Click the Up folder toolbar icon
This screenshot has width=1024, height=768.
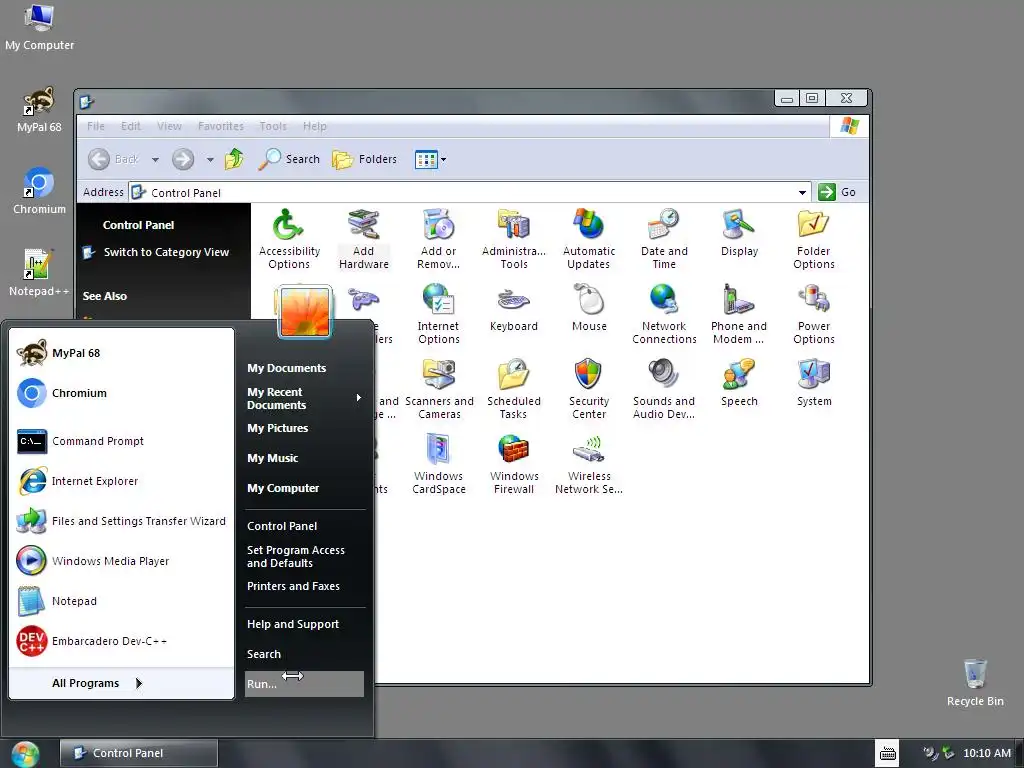click(x=234, y=159)
